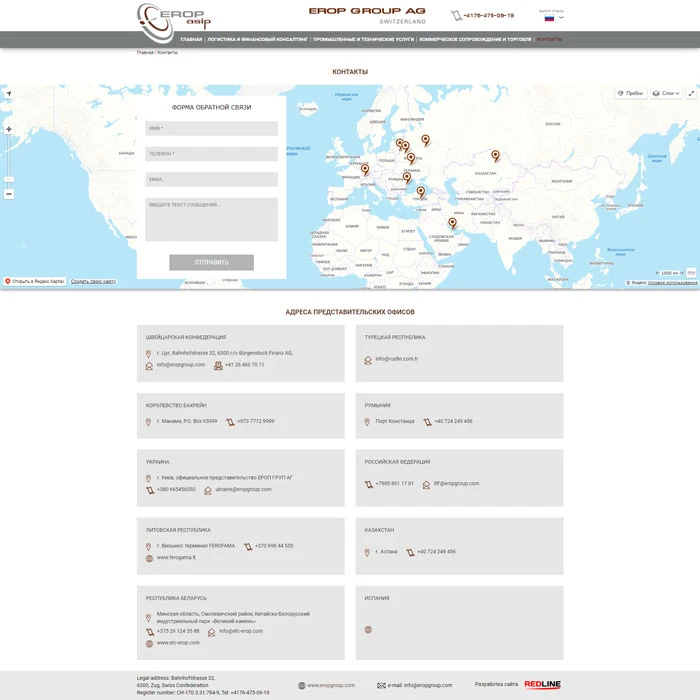Click the globe icon in Испания card

click(x=368, y=629)
